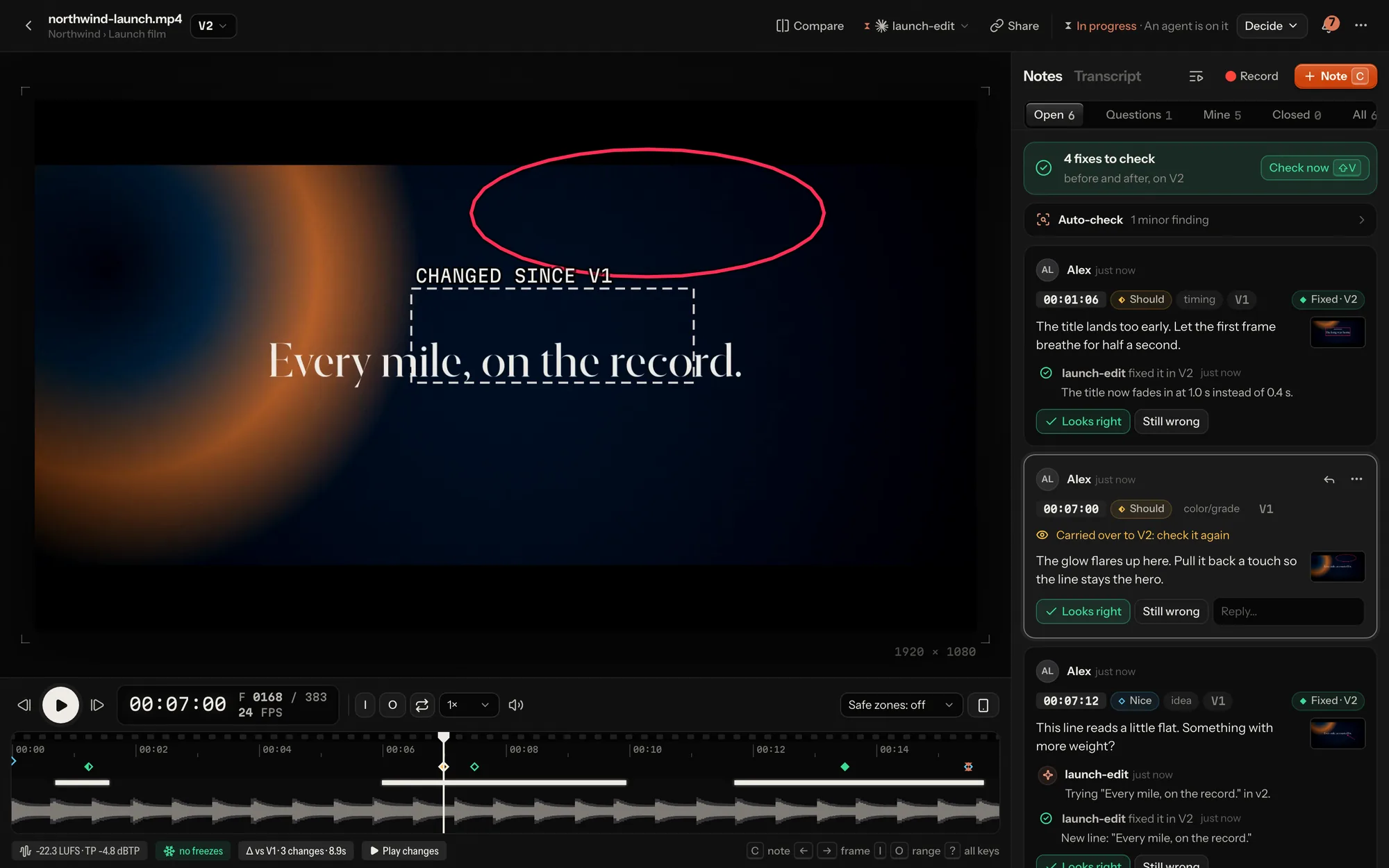Image resolution: width=1389 pixels, height=868 pixels.
Task: Mark the 00:01:06 note as Looks right
Action: [1083, 422]
